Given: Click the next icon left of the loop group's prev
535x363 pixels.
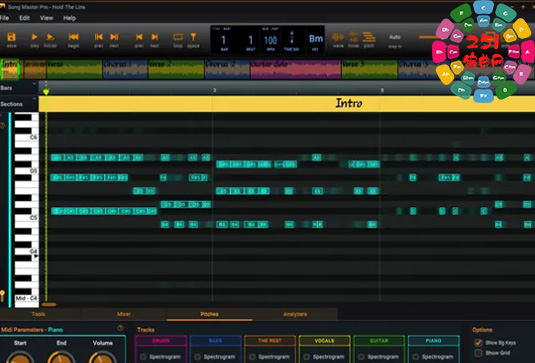Looking at the screenshot, I should [x=114, y=37].
